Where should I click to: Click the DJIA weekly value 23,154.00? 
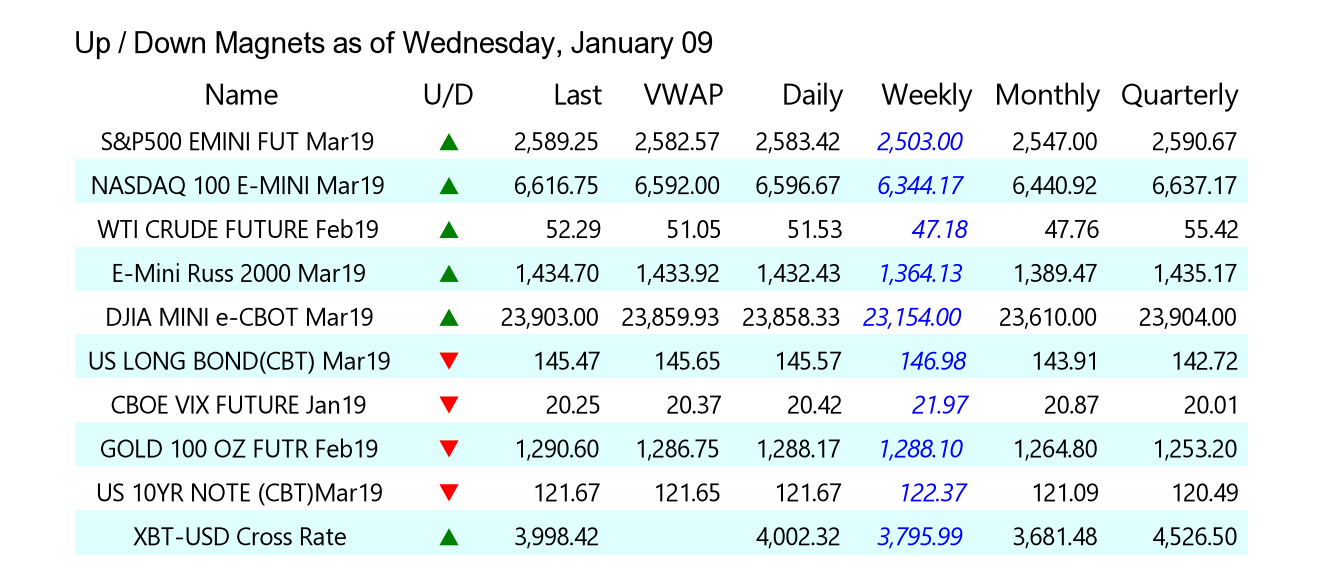click(912, 318)
